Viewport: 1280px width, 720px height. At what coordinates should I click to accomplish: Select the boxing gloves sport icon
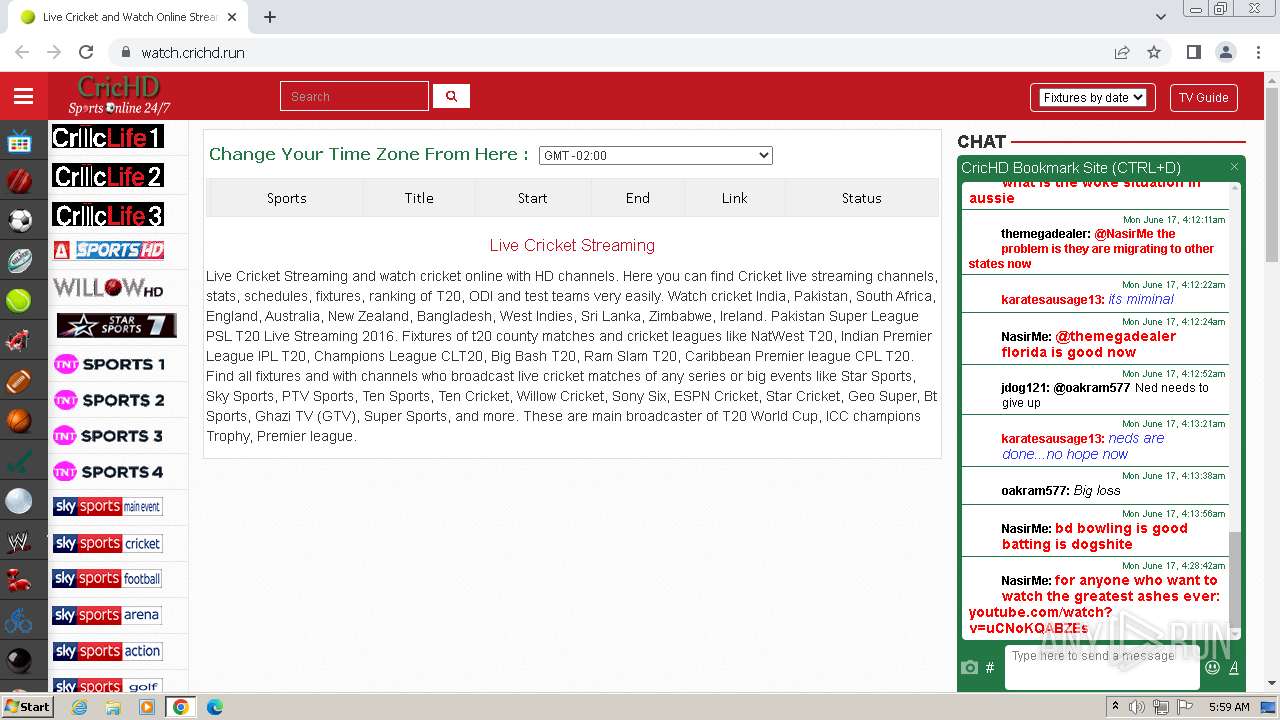(x=19, y=581)
